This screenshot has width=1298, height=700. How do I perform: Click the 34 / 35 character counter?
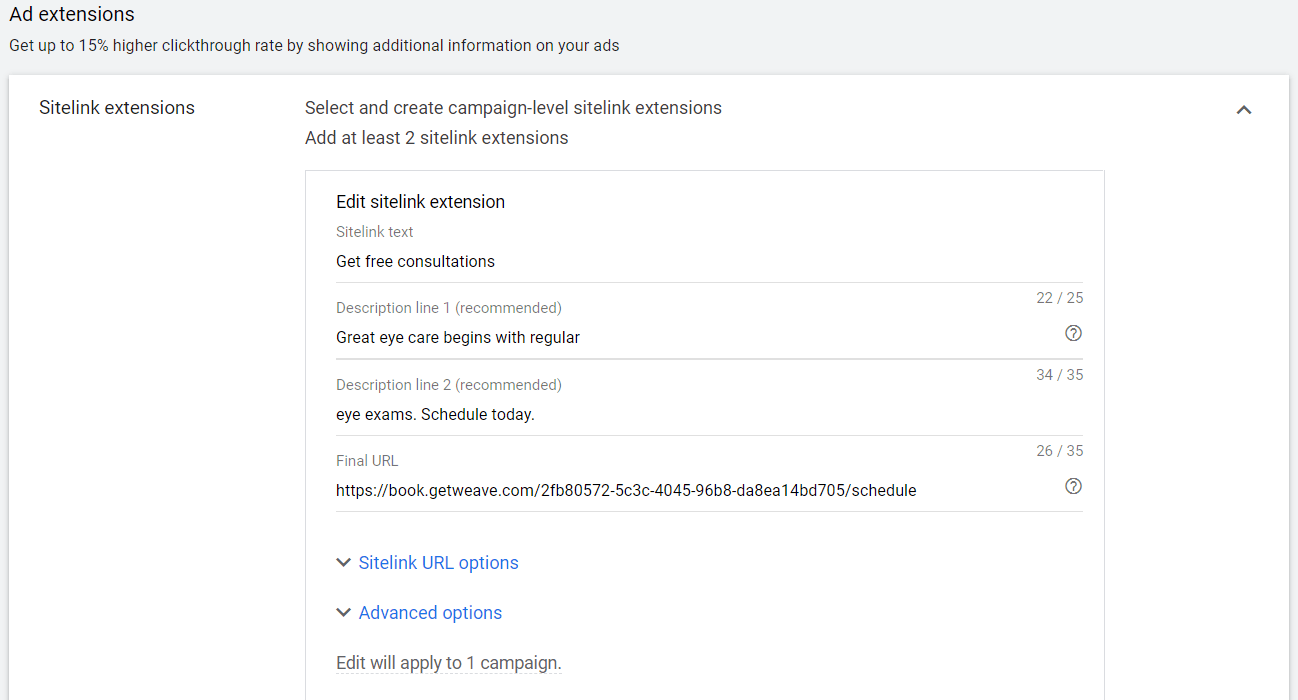[x=1059, y=374]
